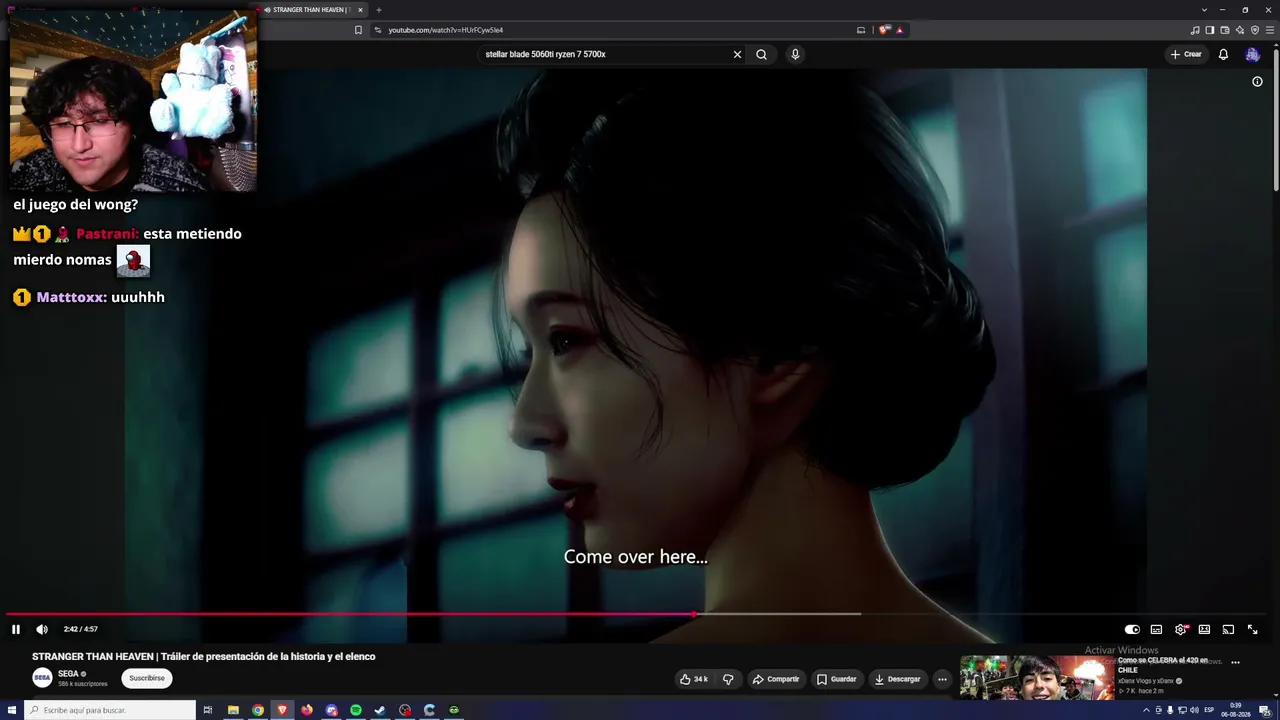Cast video to a device
This screenshot has width=1280, height=720.
(1228, 629)
